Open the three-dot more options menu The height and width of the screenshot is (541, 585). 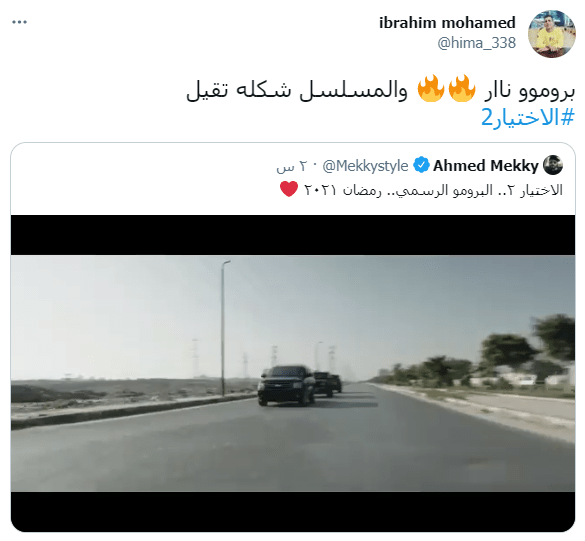19,22
